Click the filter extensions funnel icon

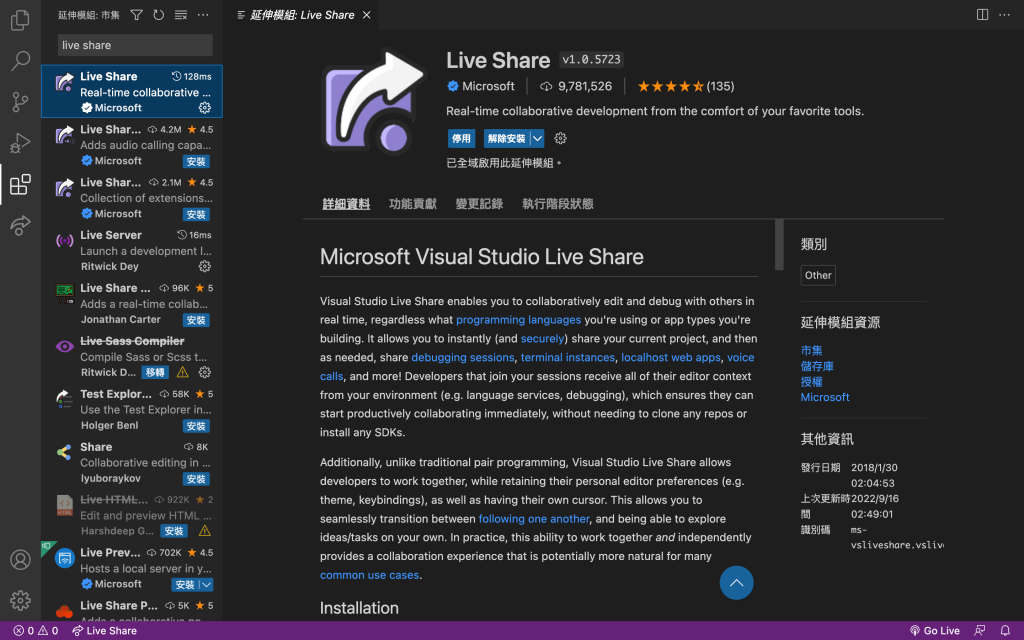click(136, 14)
